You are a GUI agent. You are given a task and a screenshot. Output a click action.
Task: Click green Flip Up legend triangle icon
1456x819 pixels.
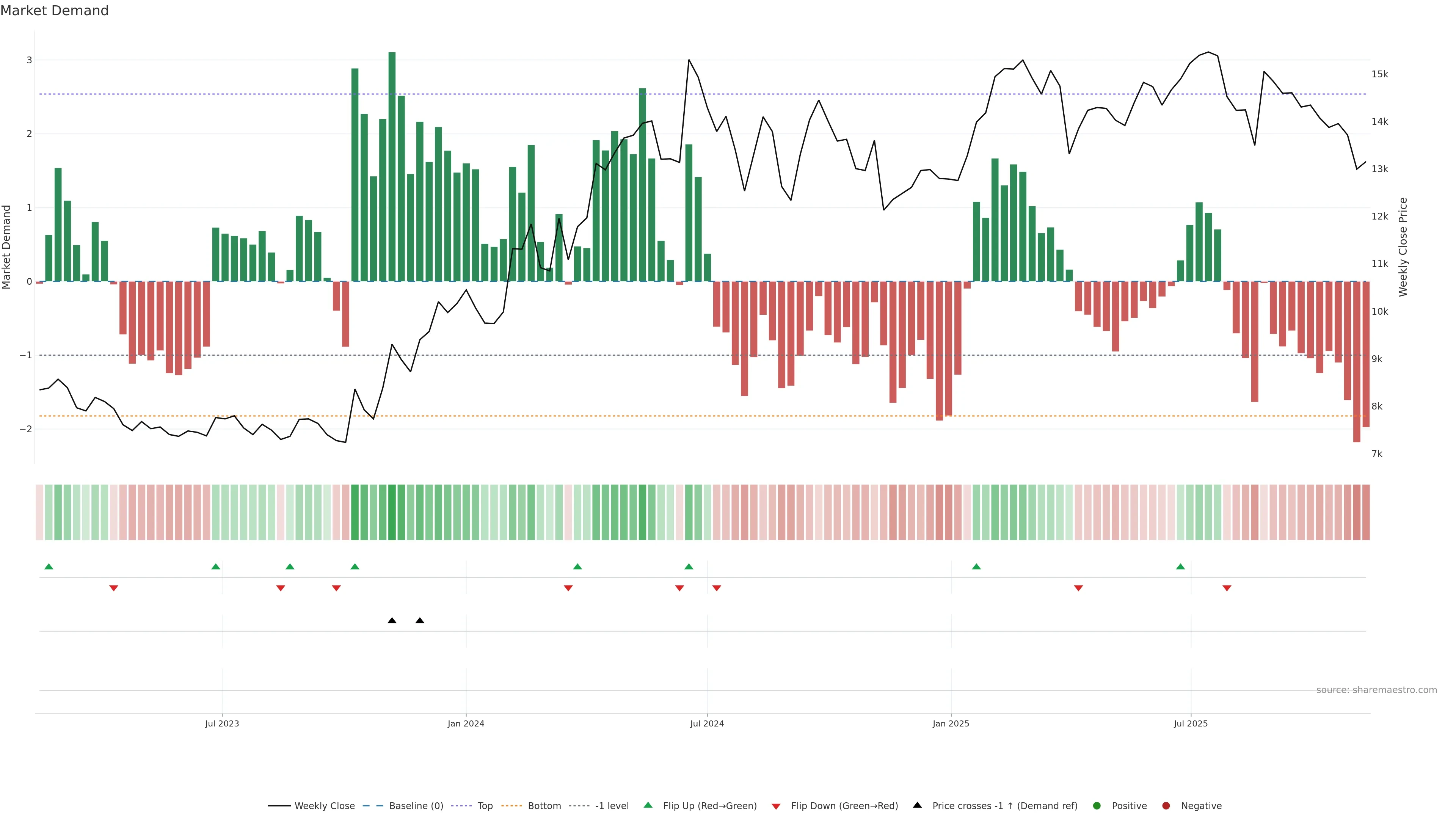[648, 805]
